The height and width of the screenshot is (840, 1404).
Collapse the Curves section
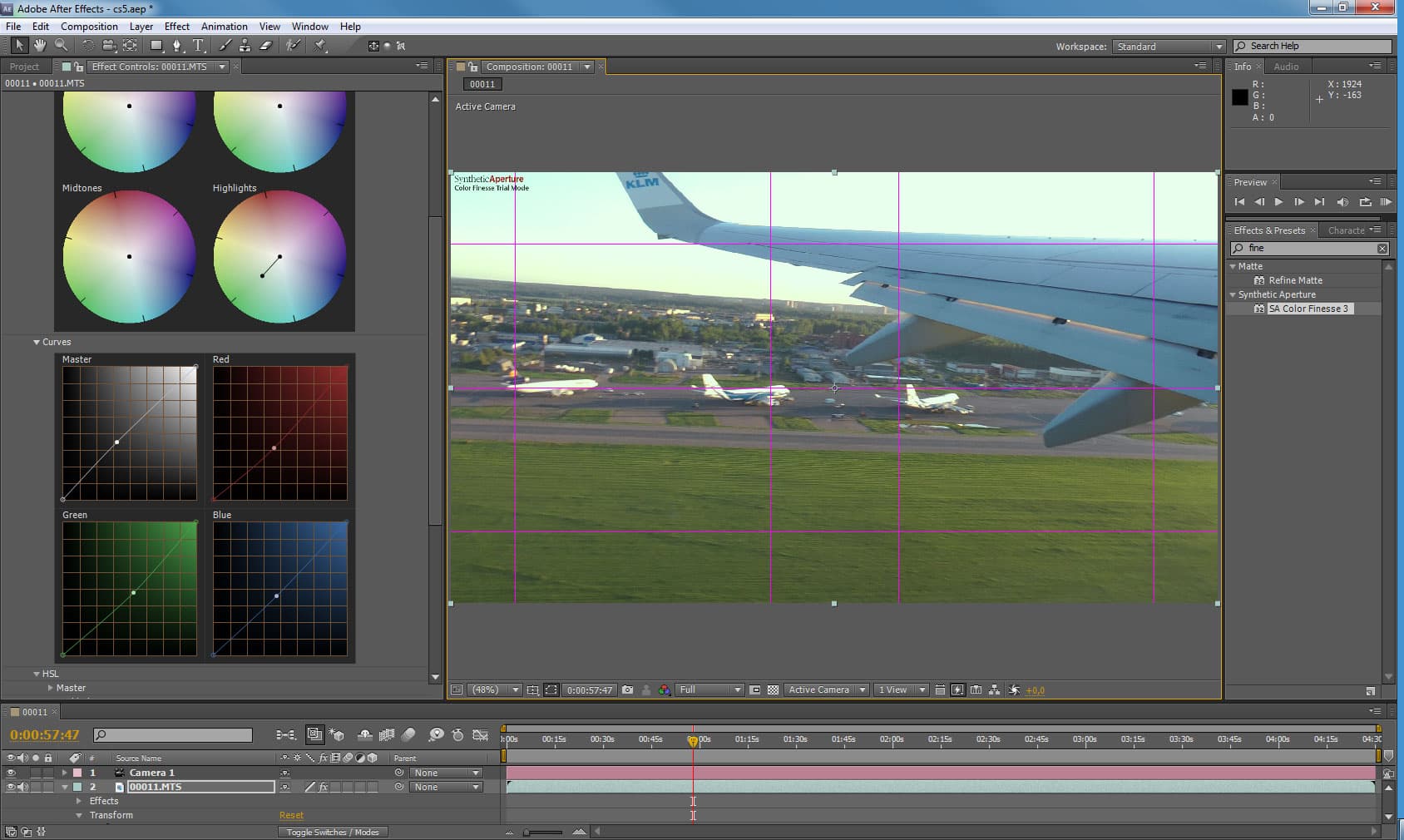click(x=37, y=342)
